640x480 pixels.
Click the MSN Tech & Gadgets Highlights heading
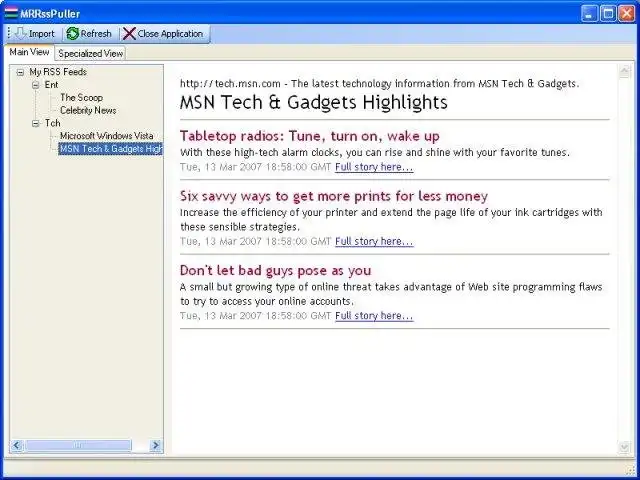(313, 102)
